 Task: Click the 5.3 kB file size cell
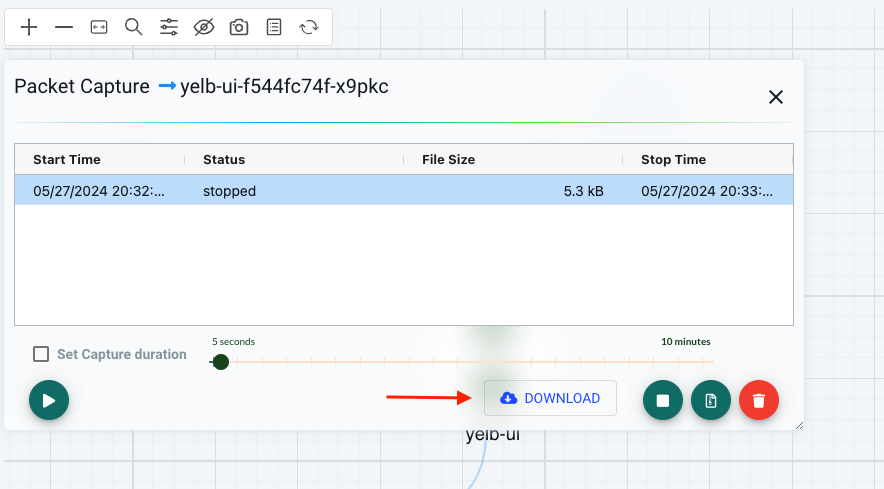pos(513,191)
